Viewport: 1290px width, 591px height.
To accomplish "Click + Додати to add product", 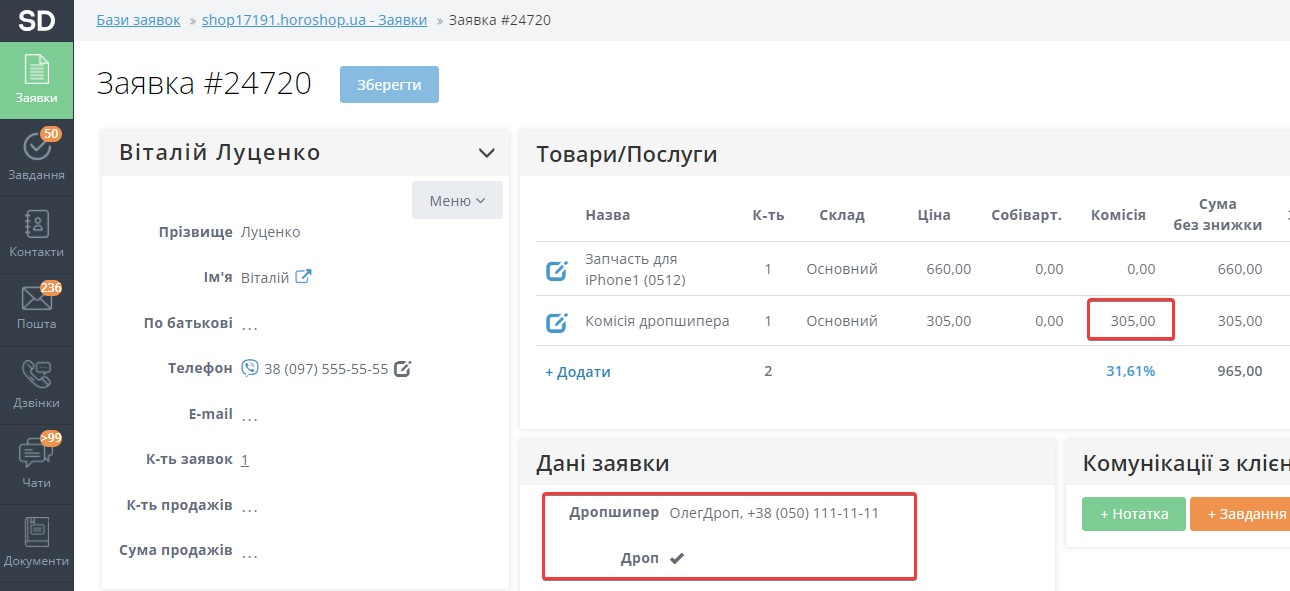I will pyautogui.click(x=578, y=371).
